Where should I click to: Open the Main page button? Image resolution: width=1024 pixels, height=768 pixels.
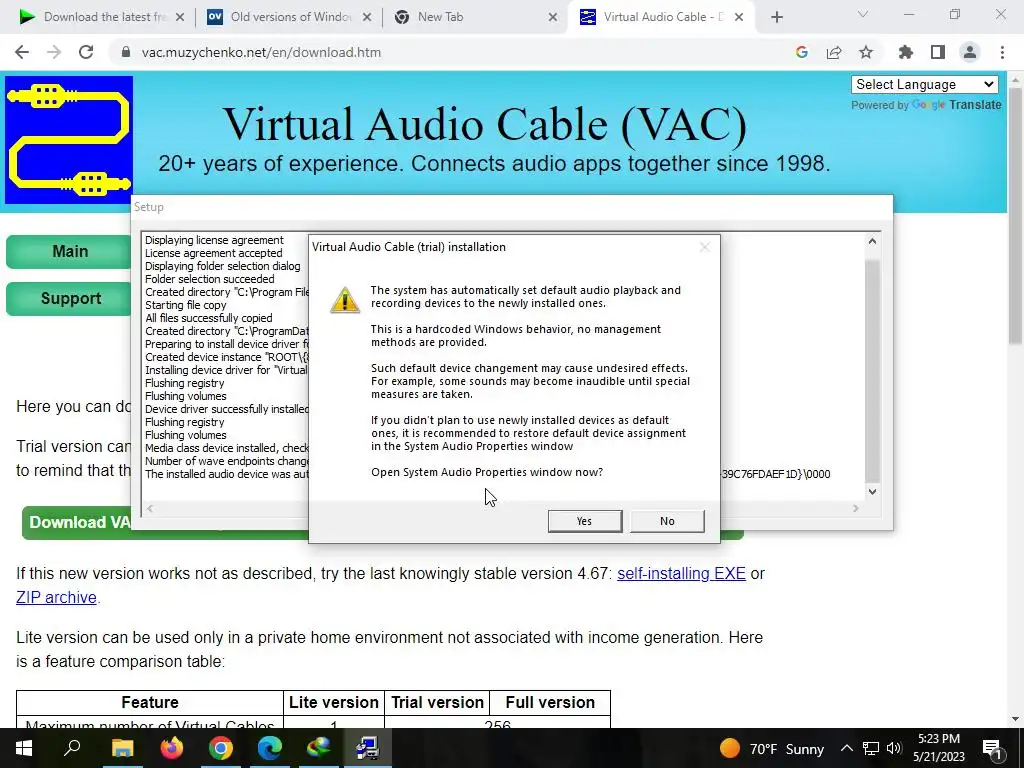coord(69,251)
